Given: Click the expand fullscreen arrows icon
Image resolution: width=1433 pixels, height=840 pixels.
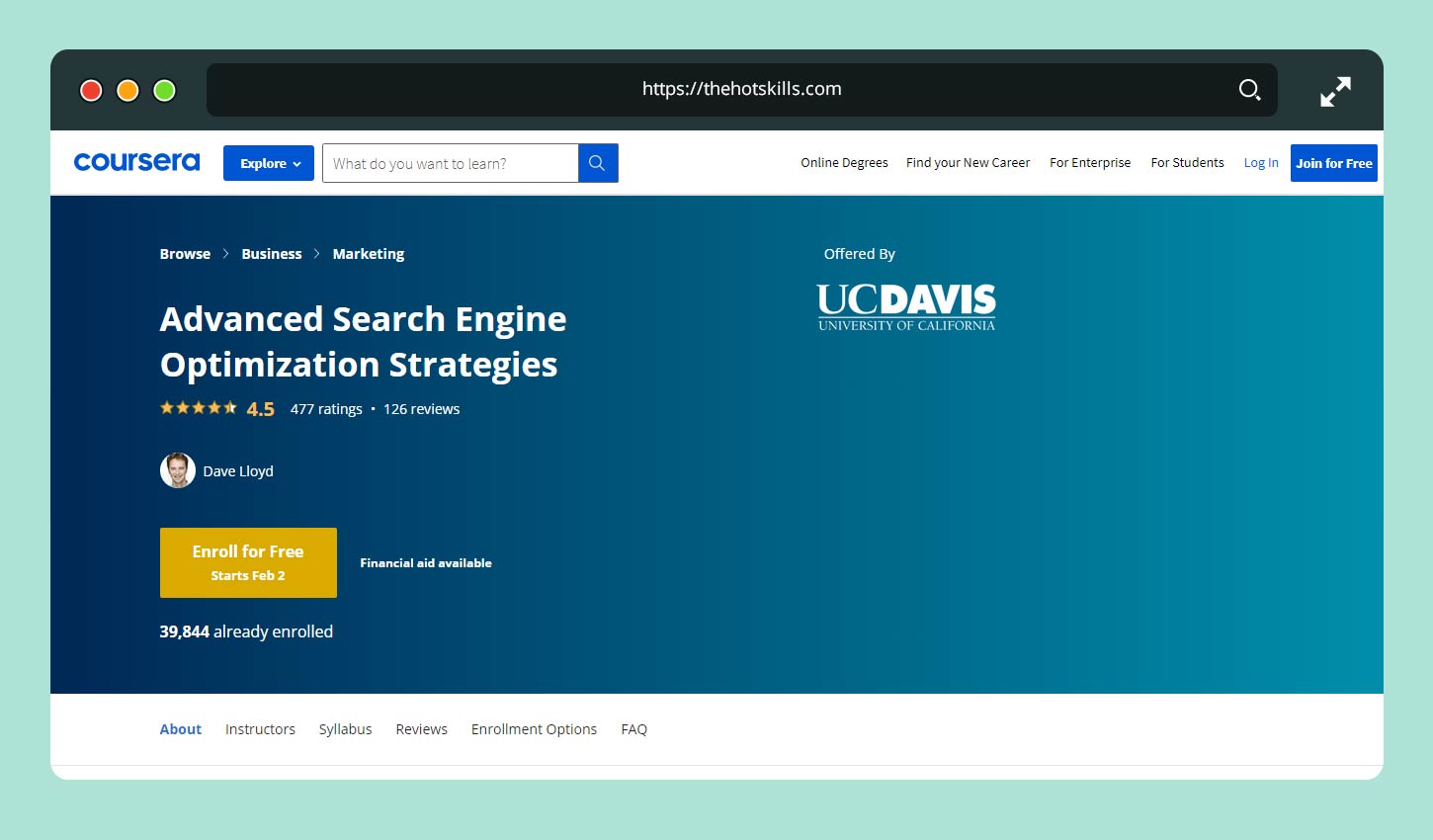Looking at the screenshot, I should pyautogui.click(x=1335, y=92).
